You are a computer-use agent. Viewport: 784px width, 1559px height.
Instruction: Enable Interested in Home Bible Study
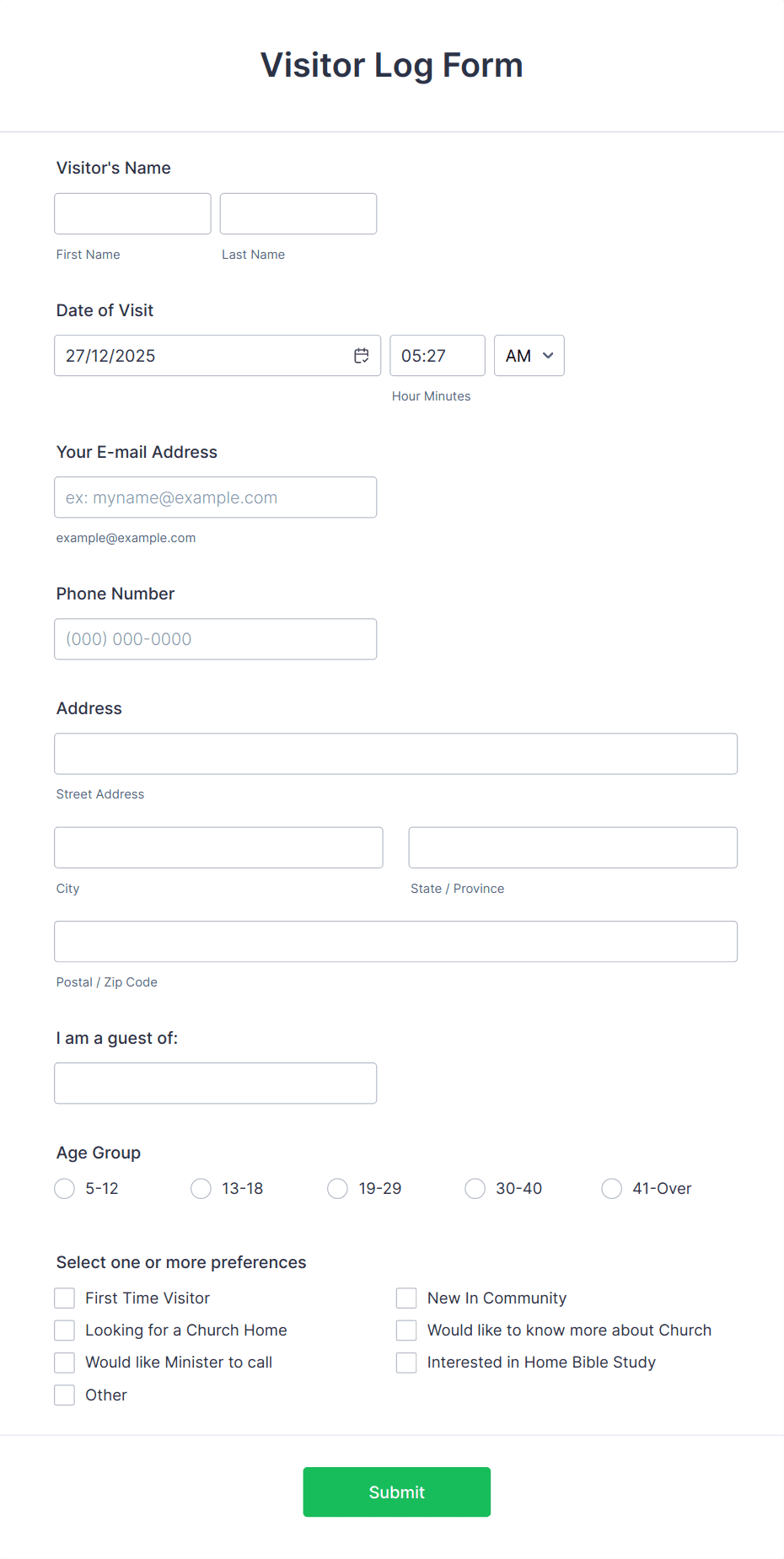click(x=406, y=1362)
